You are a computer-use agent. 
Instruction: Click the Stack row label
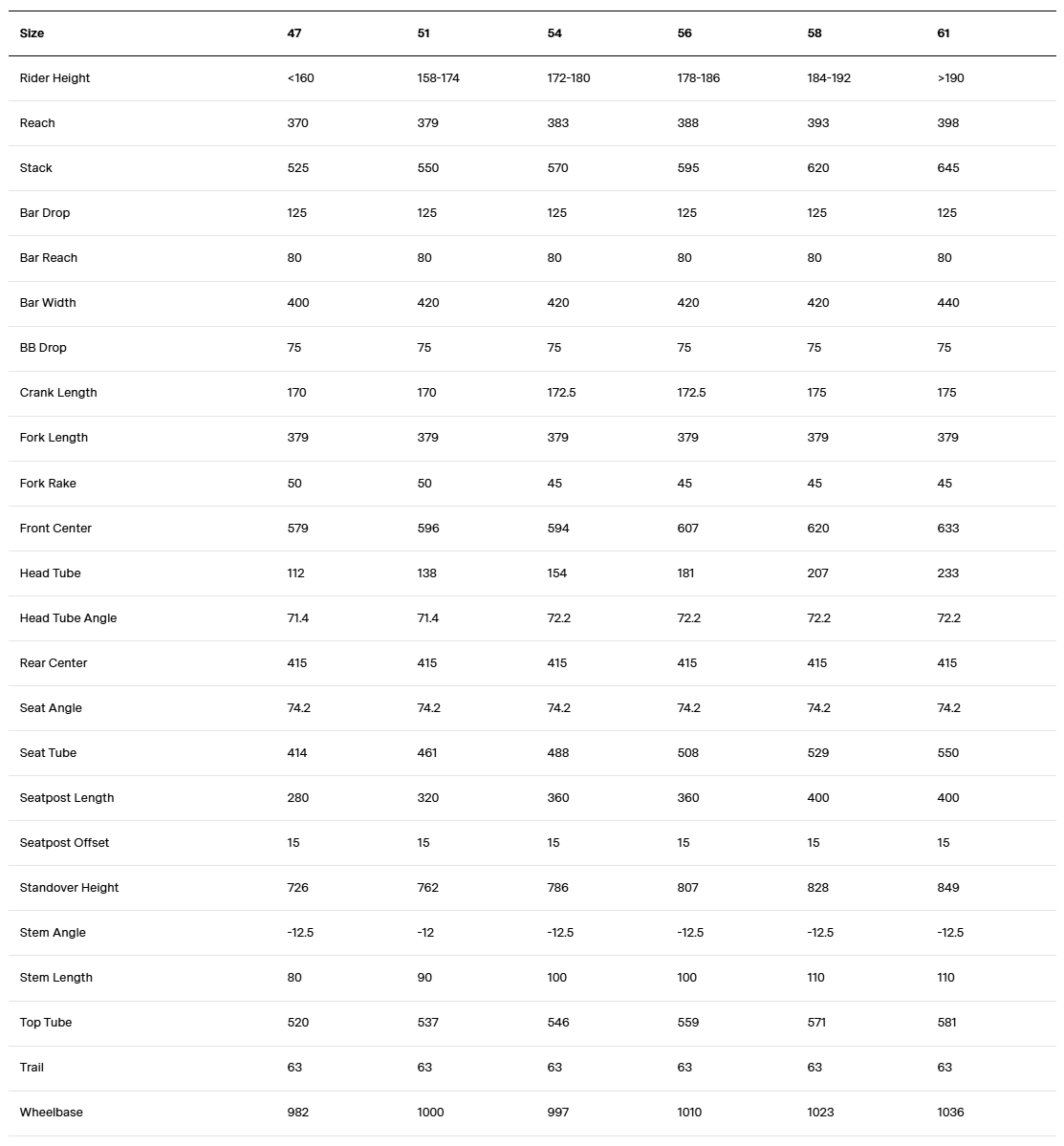point(36,168)
